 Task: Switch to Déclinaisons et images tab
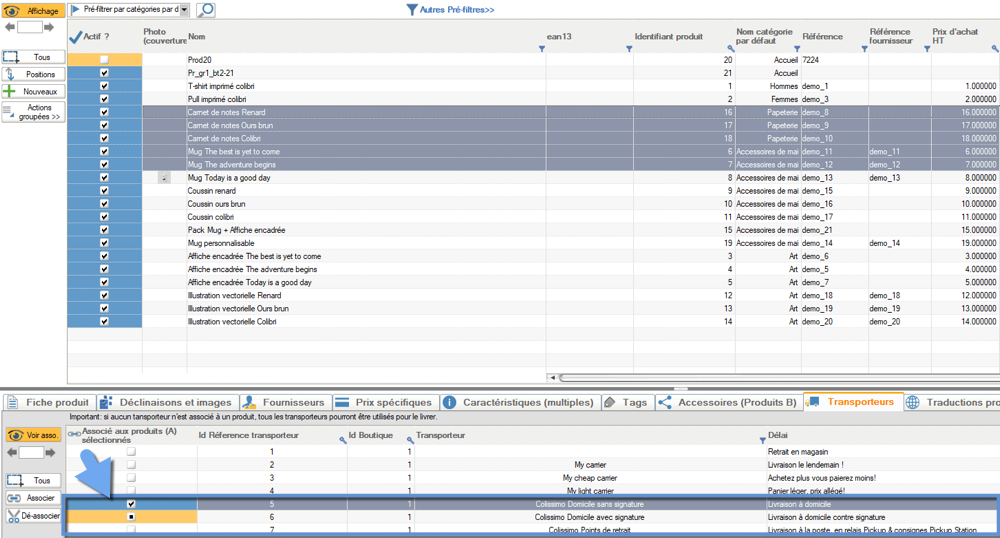pyautogui.click(x=168, y=402)
